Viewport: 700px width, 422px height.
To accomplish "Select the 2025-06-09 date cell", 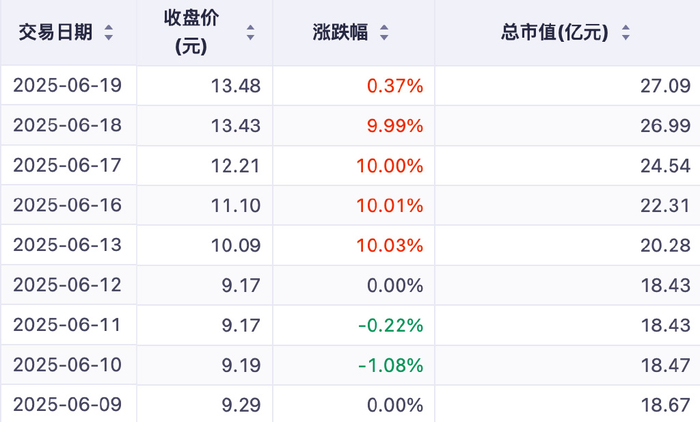I will [68, 405].
